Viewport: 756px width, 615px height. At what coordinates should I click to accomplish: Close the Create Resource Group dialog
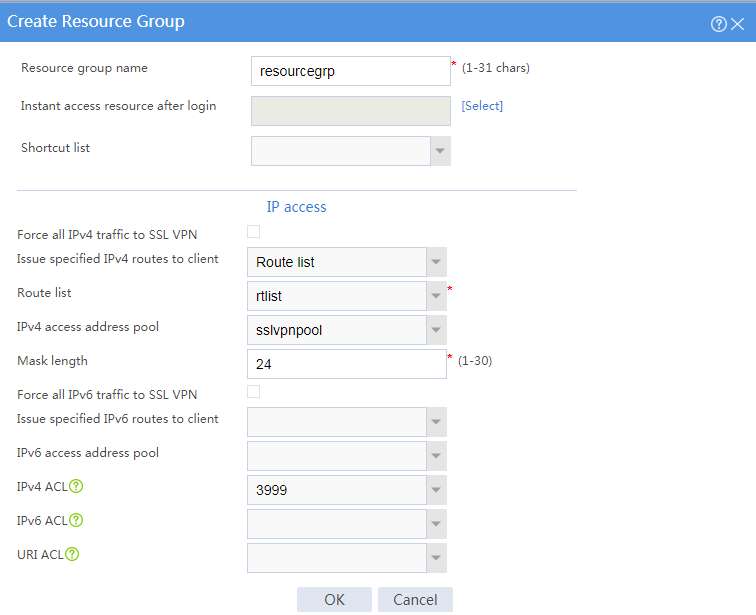737,24
